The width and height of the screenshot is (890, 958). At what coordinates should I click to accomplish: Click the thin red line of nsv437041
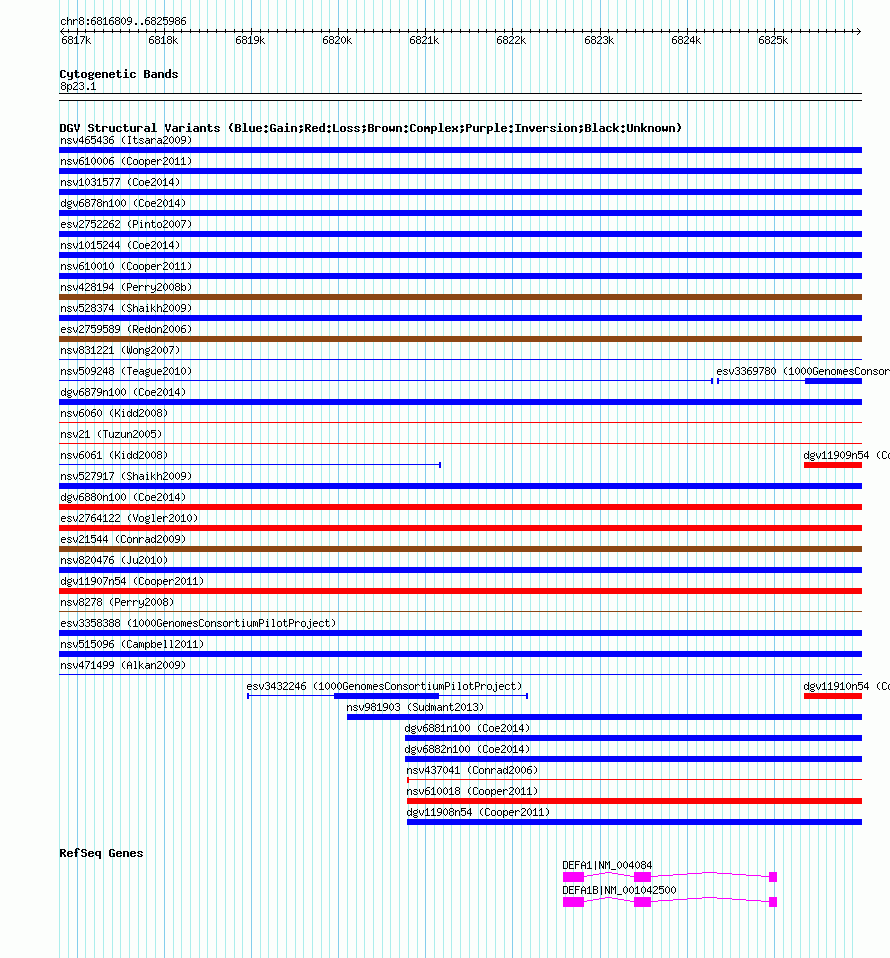(634, 780)
